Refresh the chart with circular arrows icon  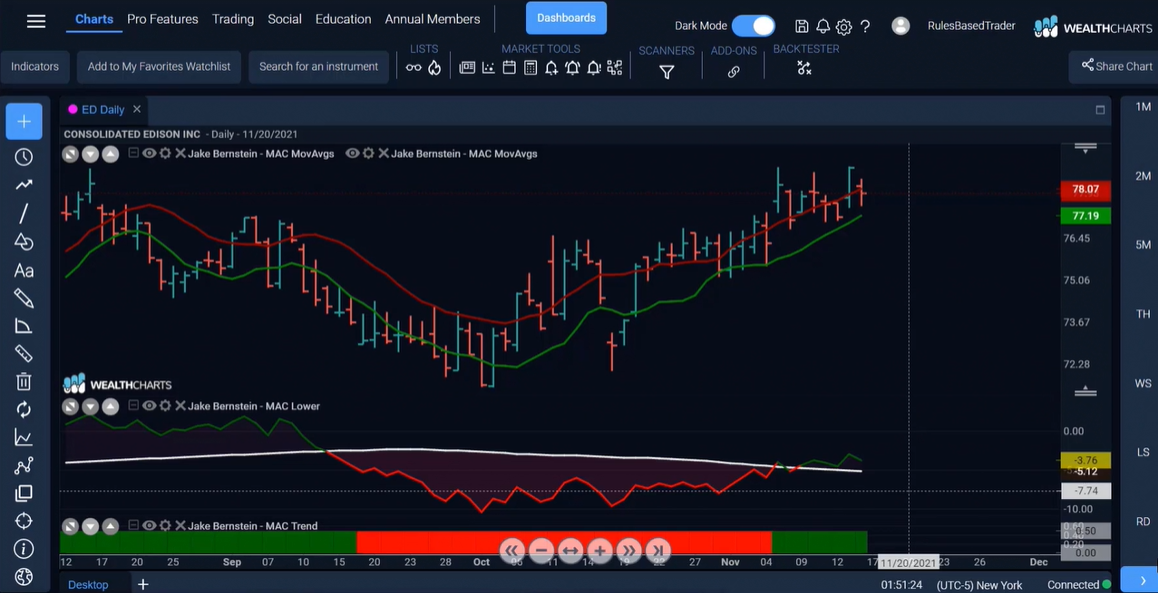tap(24, 409)
